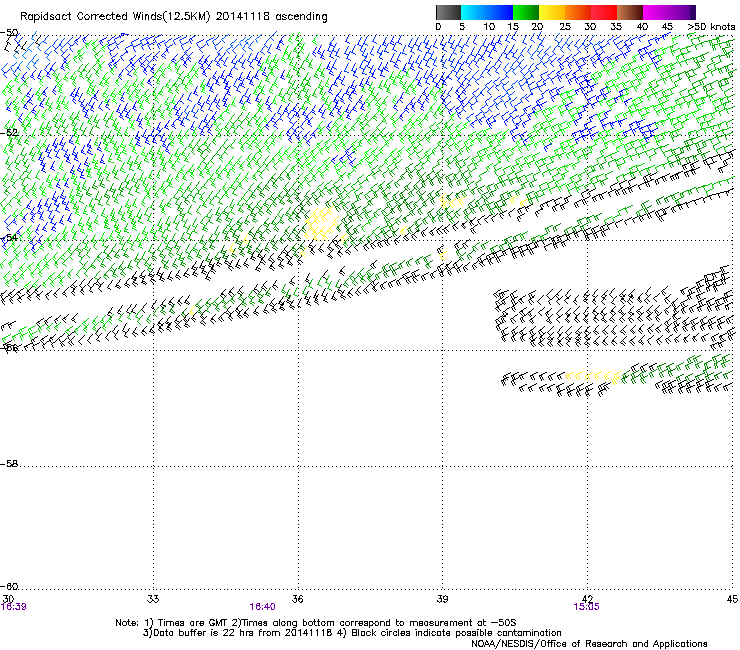Click the latitude label '-50'
This screenshot has height=650, width=740.
(9, 33)
